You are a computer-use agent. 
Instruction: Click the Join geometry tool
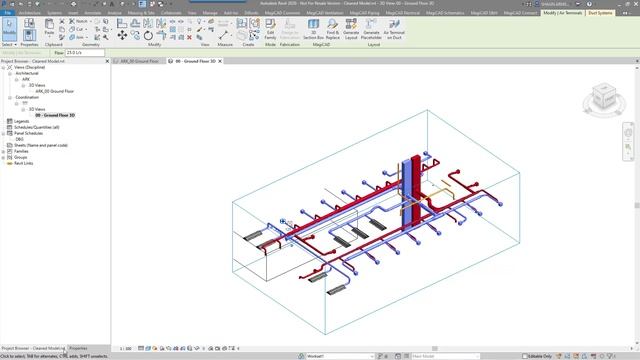[x=78, y=37]
